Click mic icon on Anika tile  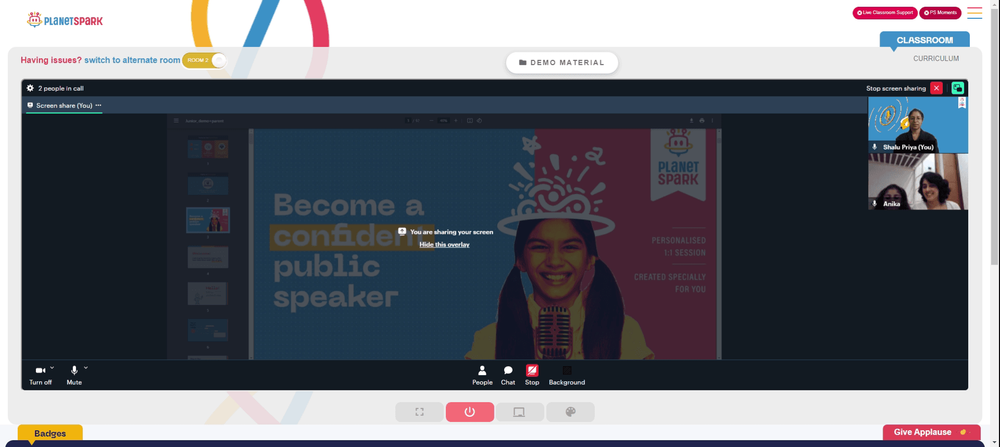pyautogui.click(x=874, y=203)
